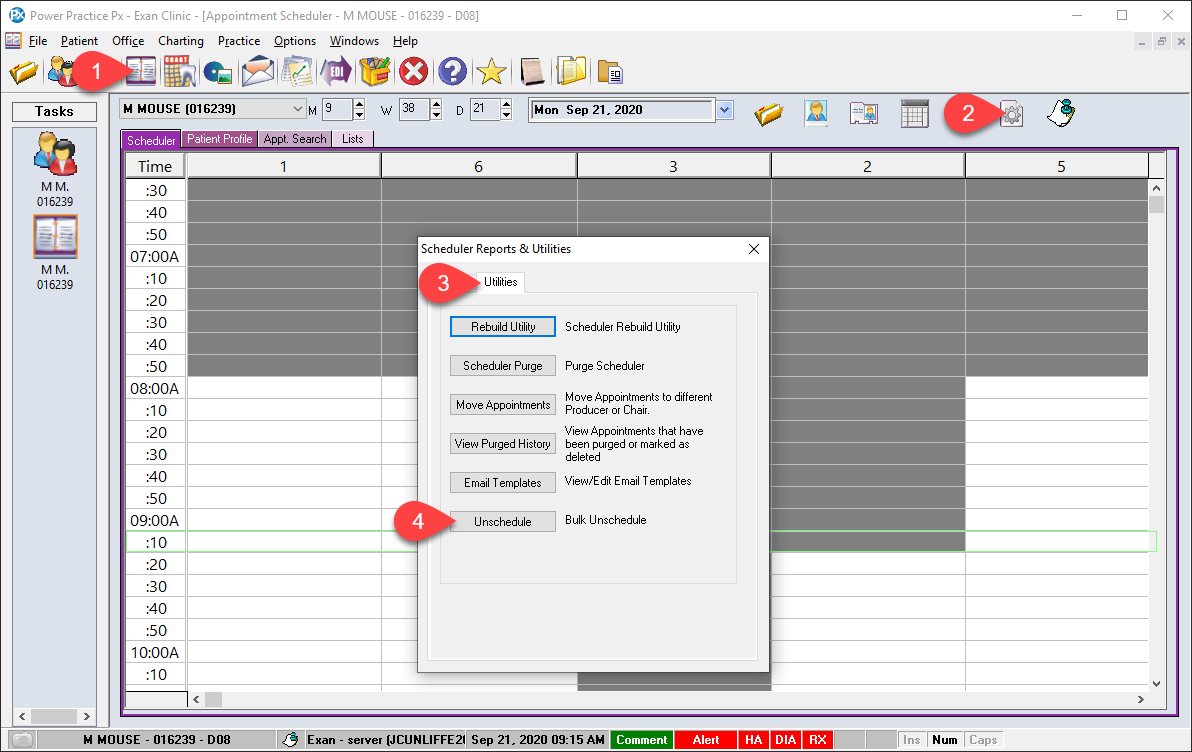Open the date picker dropdown arrow
This screenshot has width=1192, height=752.
[724, 110]
